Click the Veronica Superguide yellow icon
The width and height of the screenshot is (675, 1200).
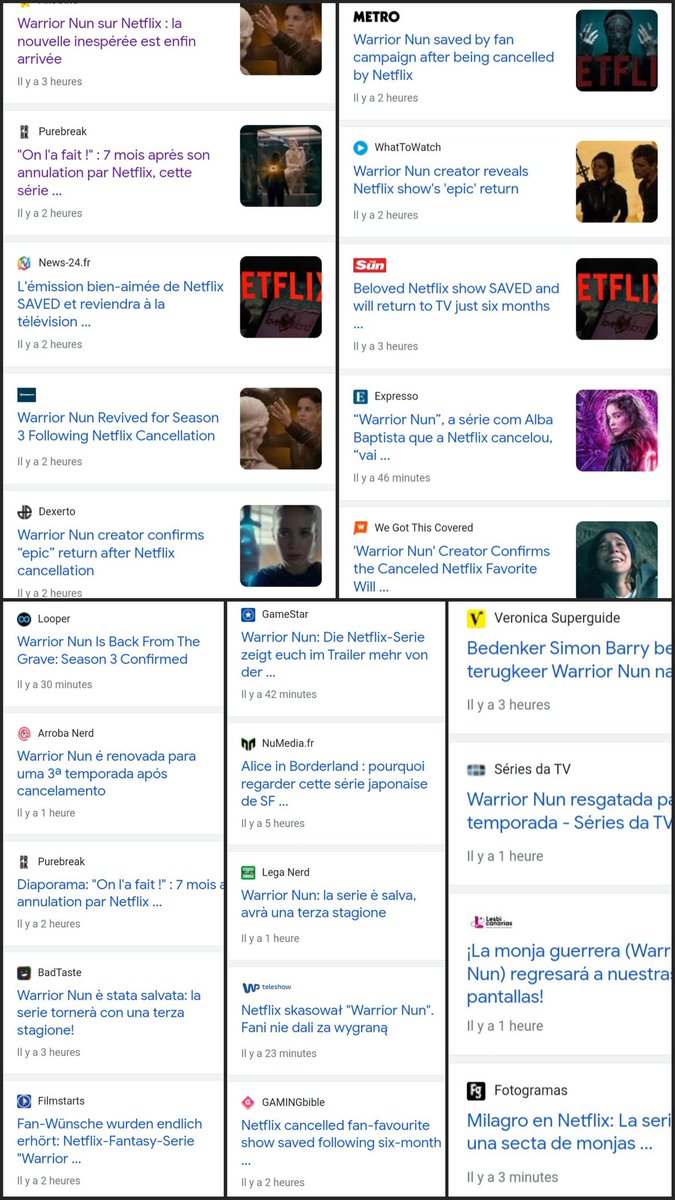coord(476,618)
